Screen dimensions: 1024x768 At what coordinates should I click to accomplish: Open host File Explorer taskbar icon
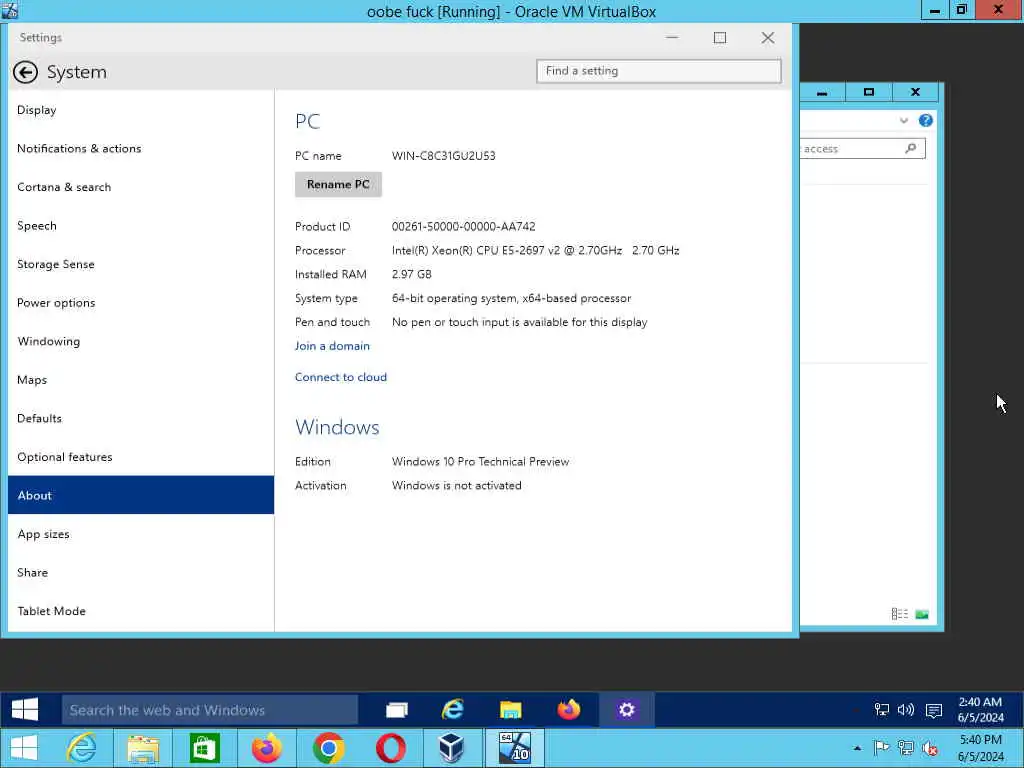click(x=143, y=748)
